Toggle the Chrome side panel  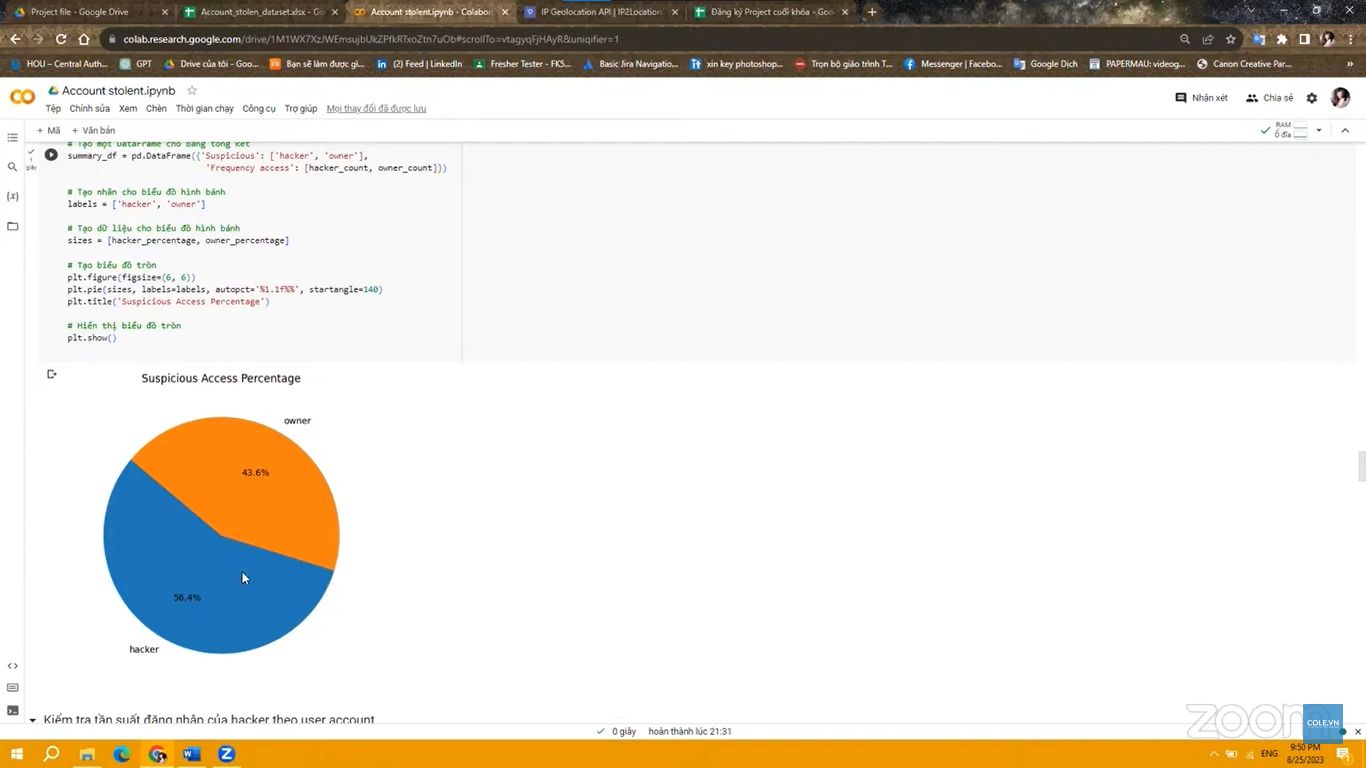coord(1304,39)
